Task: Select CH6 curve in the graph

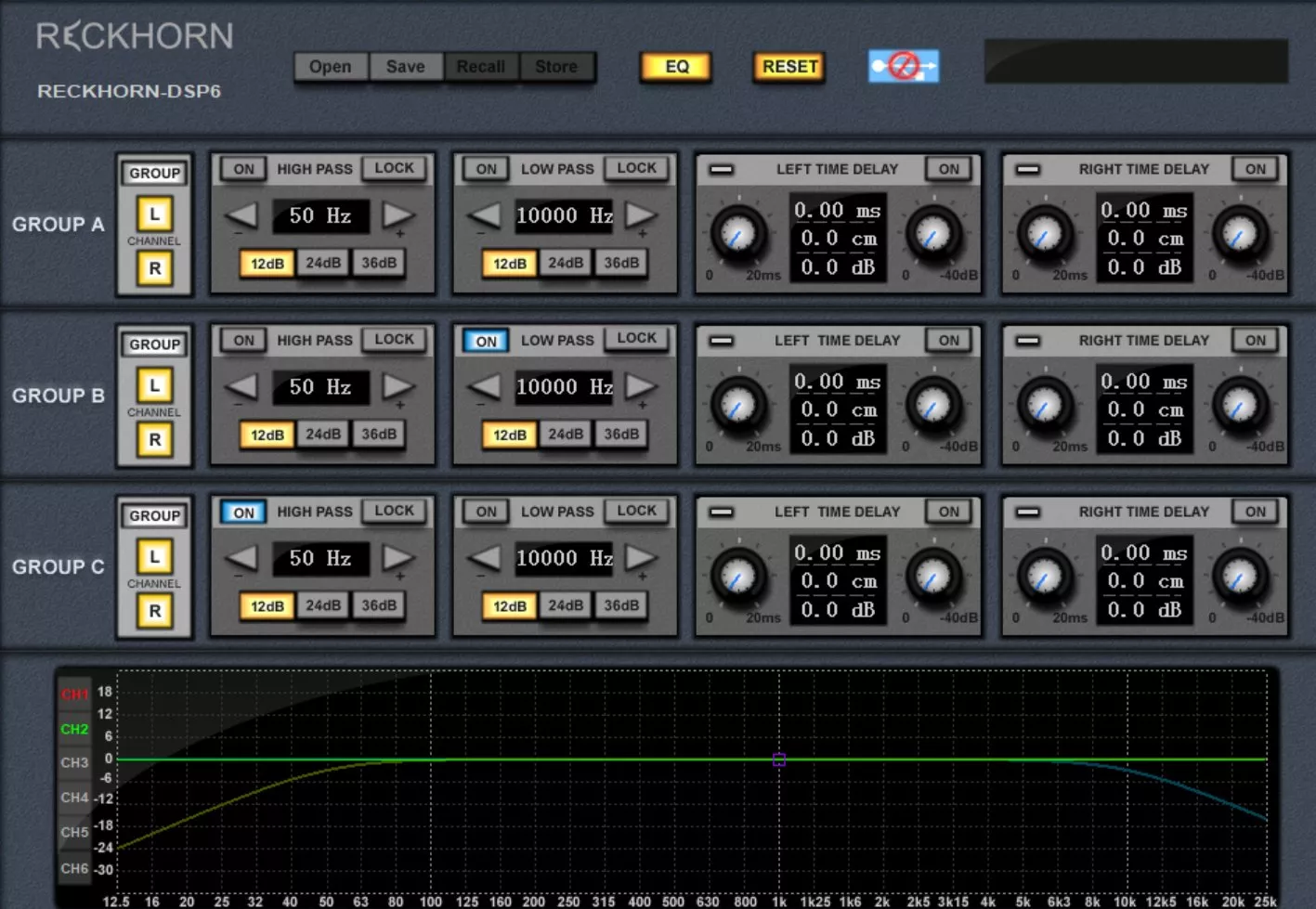Action: (x=74, y=869)
